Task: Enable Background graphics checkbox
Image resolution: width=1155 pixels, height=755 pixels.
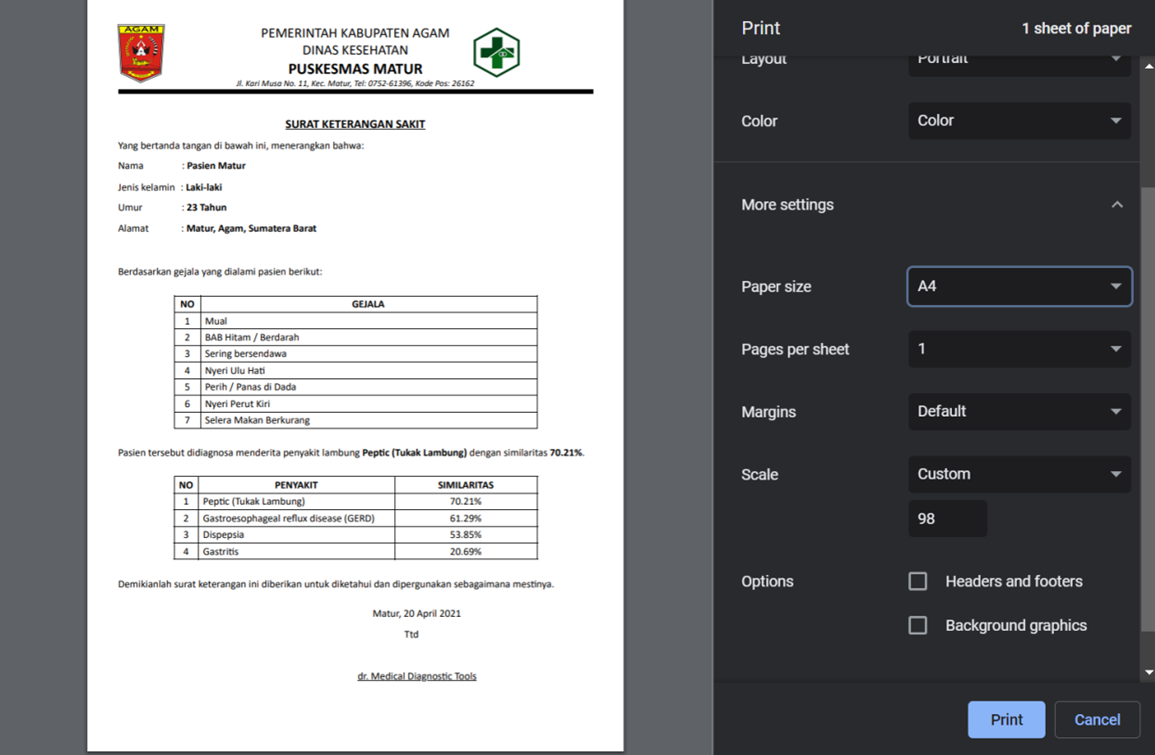Action: pyautogui.click(x=918, y=625)
